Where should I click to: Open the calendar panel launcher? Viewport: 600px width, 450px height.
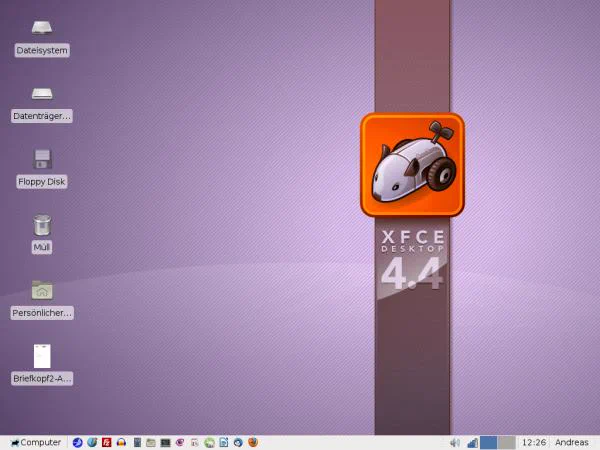[194, 442]
